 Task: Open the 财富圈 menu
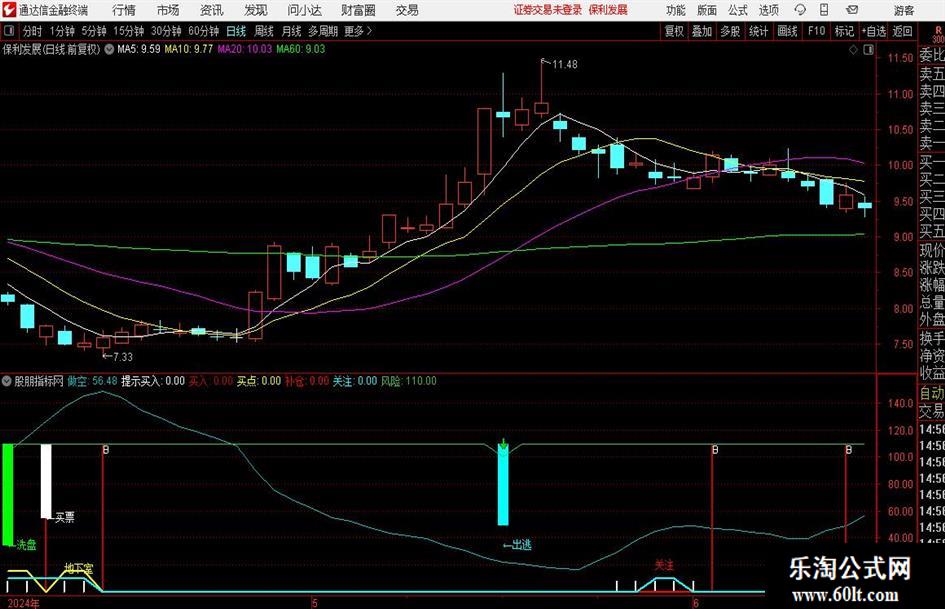[358, 10]
